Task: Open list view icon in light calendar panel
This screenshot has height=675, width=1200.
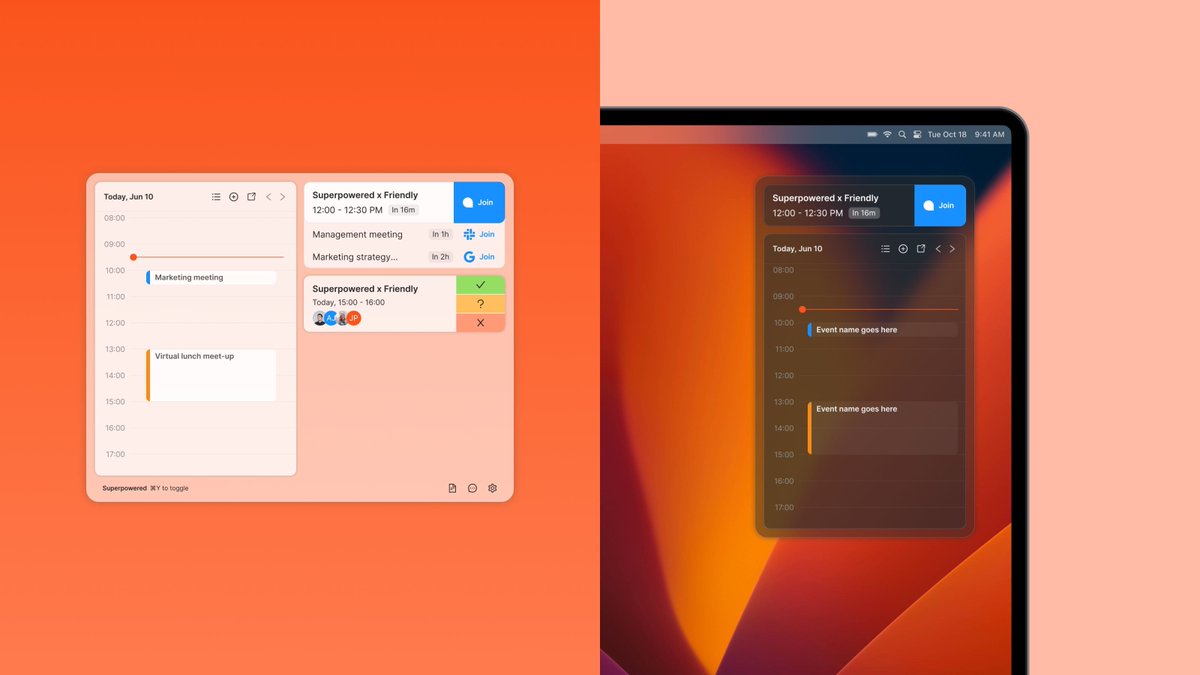Action: 216,197
